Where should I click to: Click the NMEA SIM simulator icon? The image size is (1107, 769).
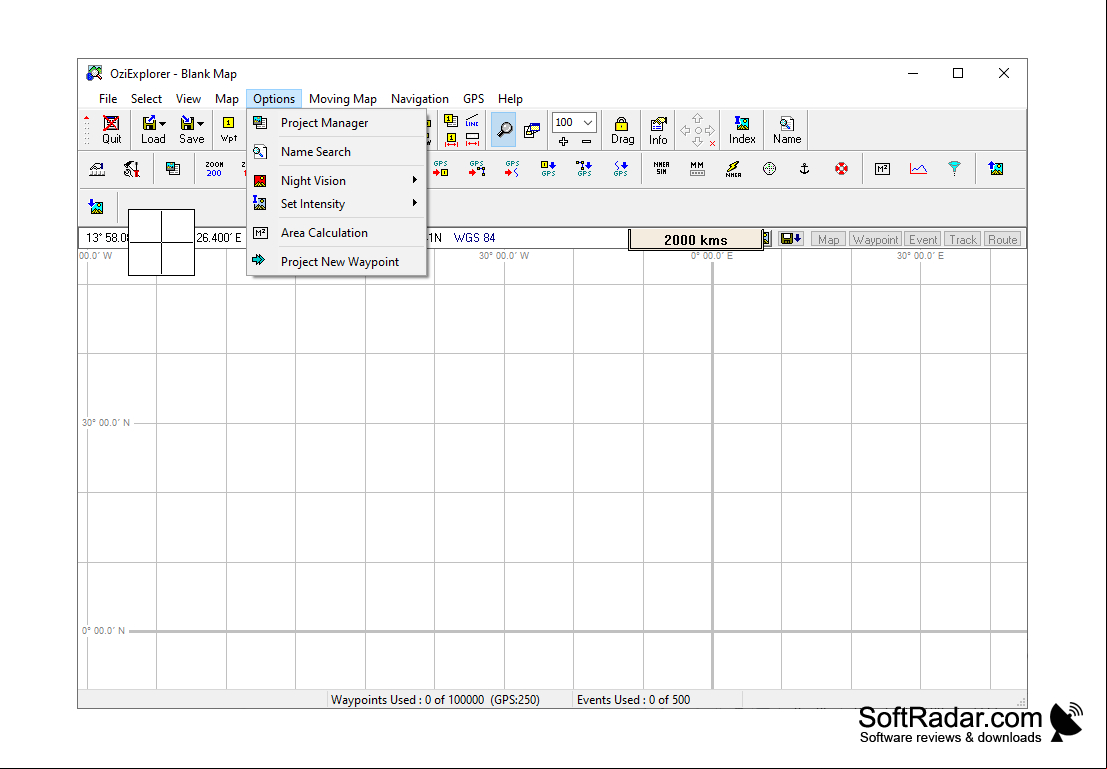coord(661,169)
